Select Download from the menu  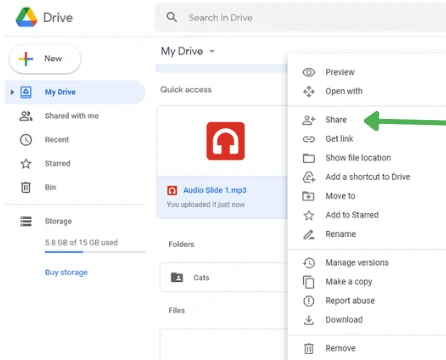[344, 320]
